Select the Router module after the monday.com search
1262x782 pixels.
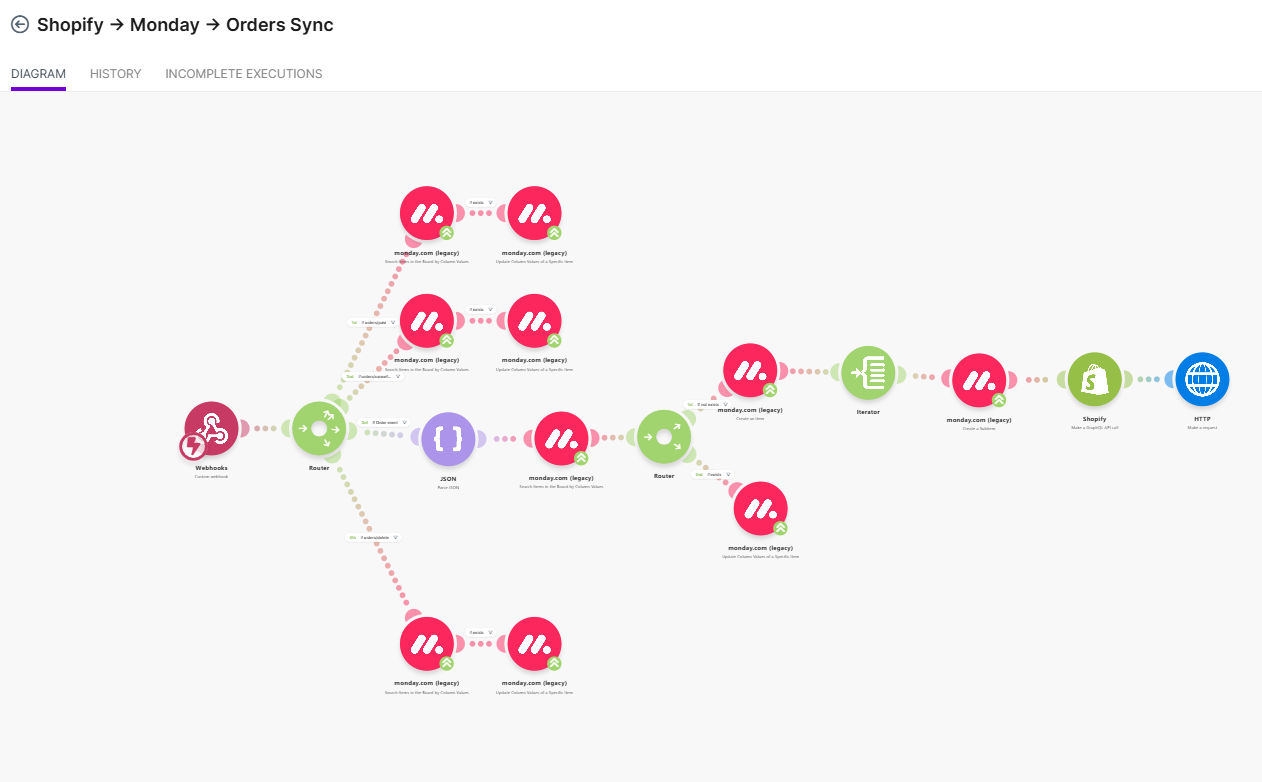[664, 437]
